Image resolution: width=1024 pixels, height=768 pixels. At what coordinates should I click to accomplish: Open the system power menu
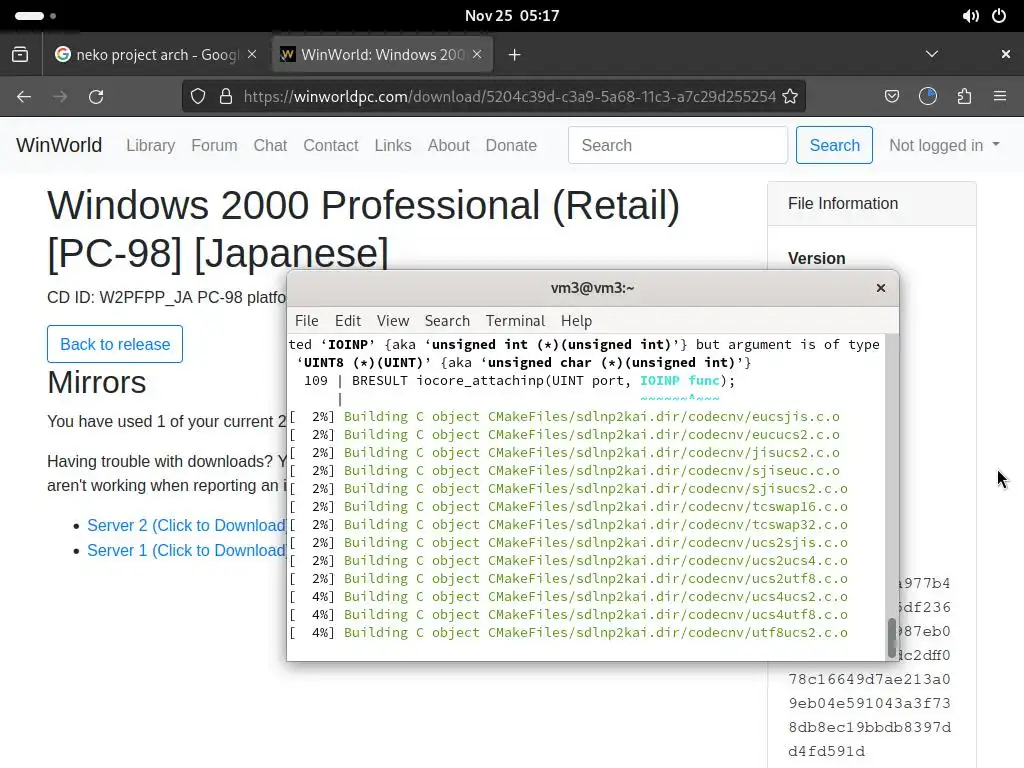tap(999, 16)
